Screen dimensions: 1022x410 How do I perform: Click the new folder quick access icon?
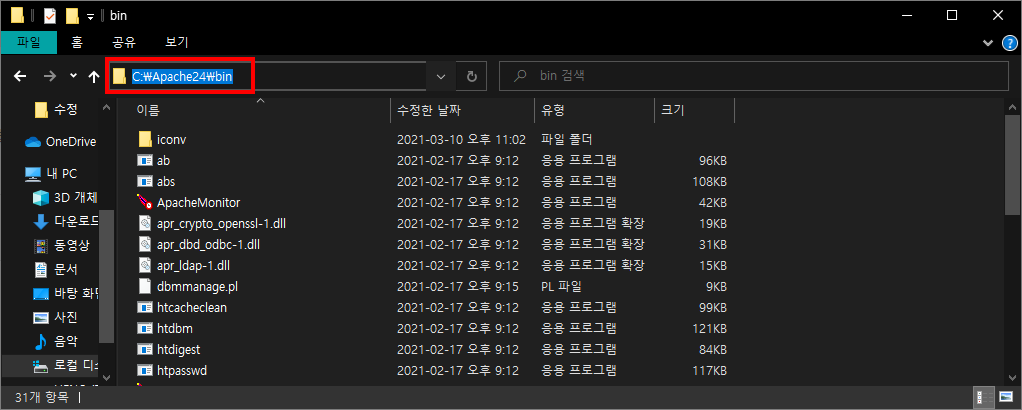pyautogui.click(x=72, y=15)
